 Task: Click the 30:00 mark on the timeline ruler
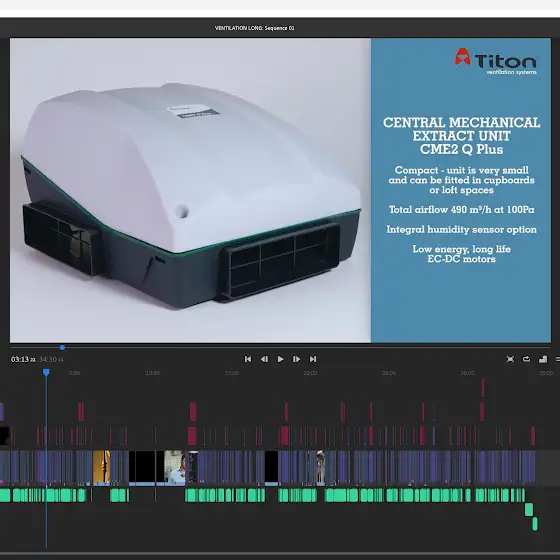pos(467,373)
